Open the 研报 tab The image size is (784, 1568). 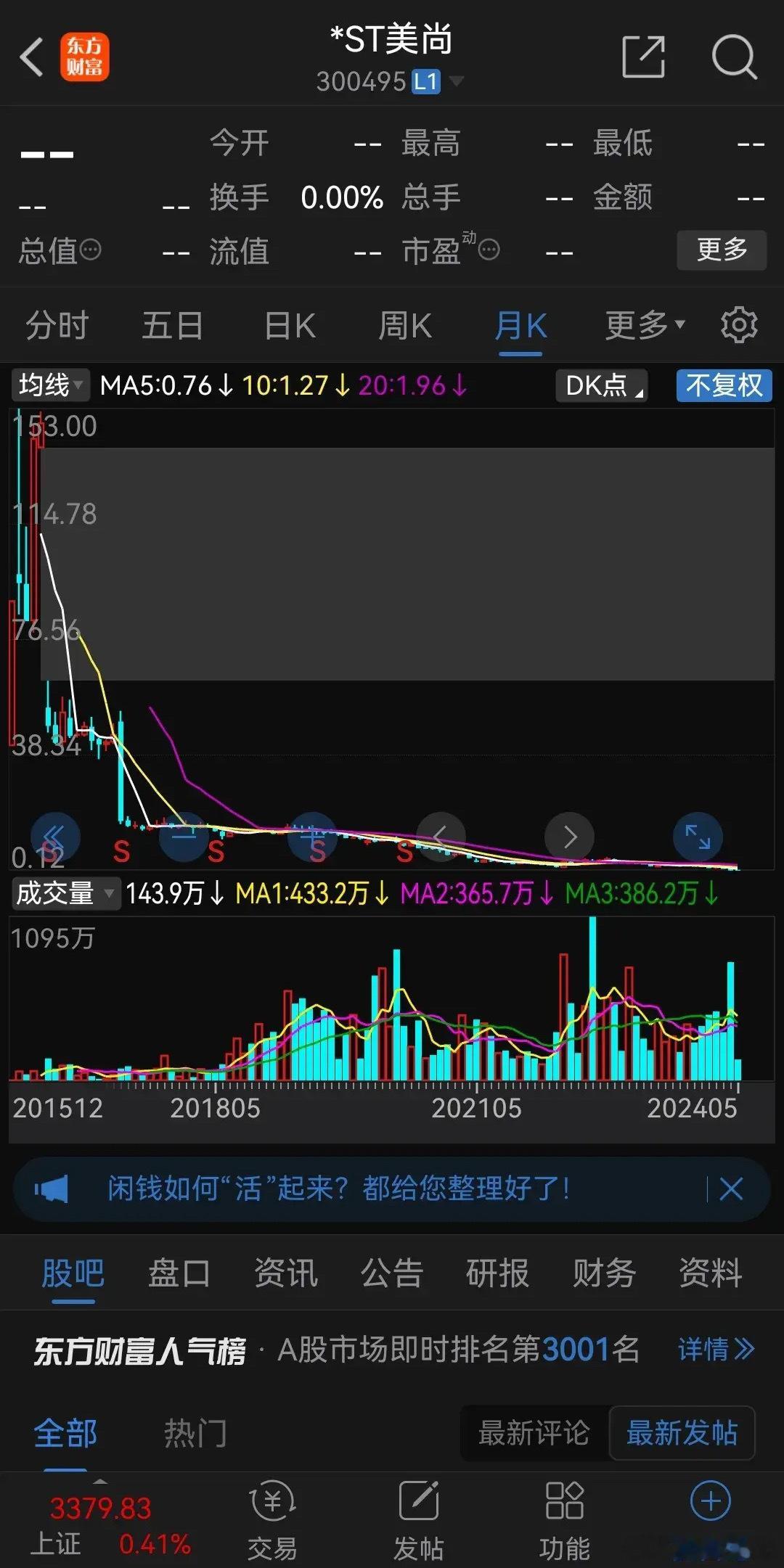(x=498, y=1273)
